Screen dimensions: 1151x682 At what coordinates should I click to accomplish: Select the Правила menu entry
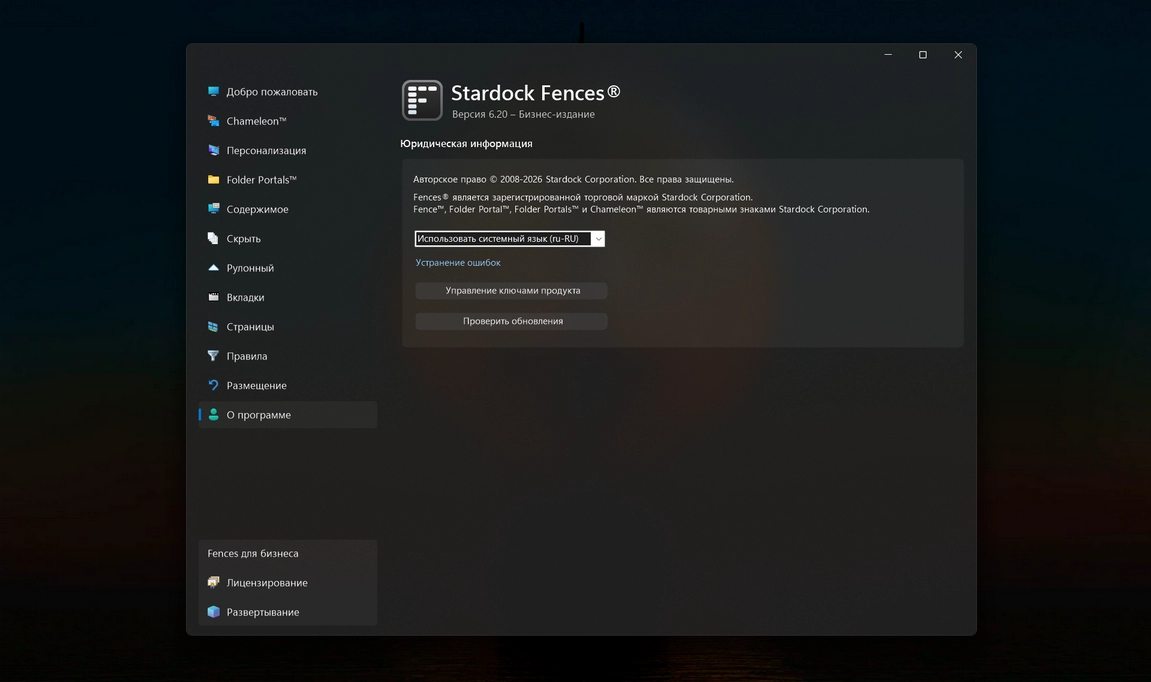point(288,356)
